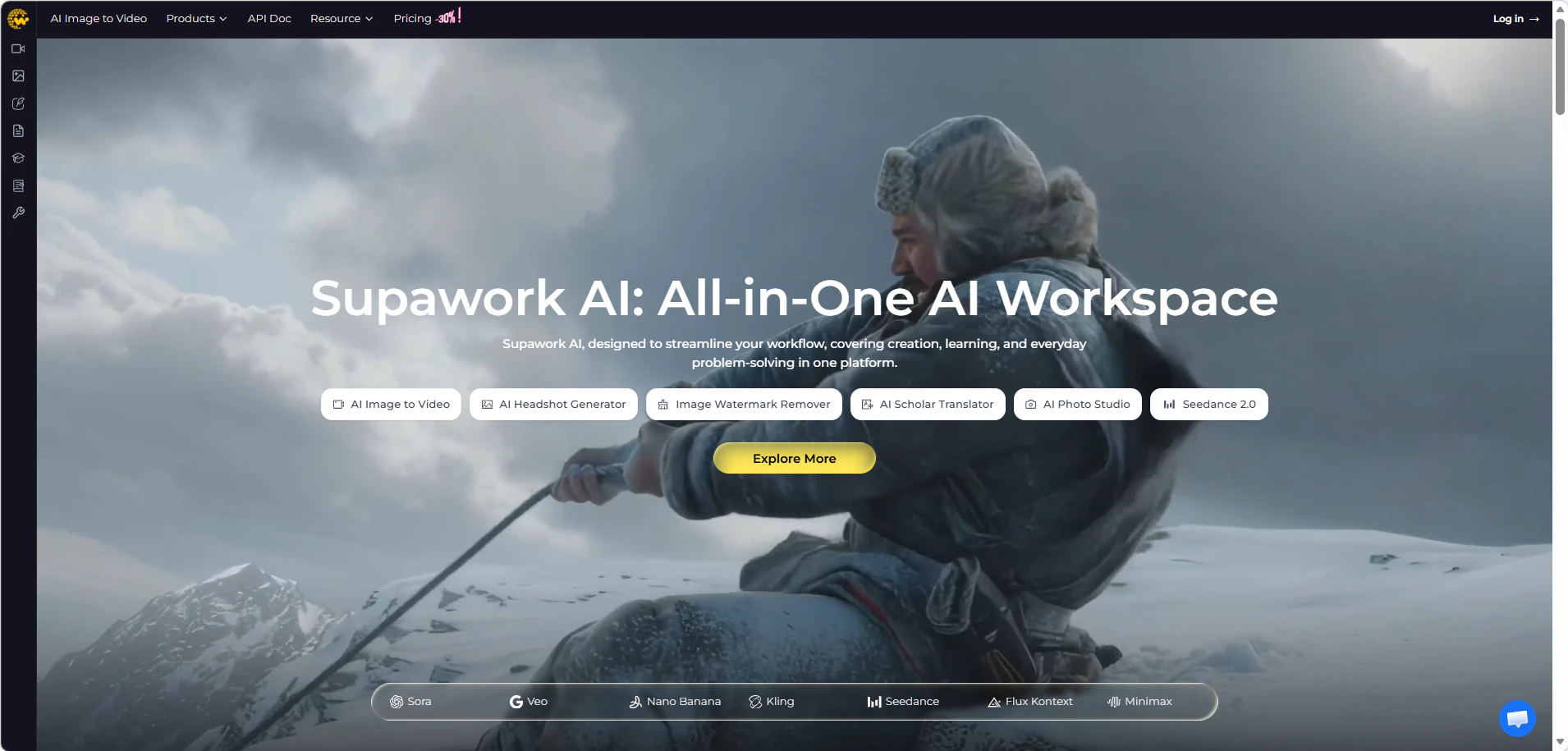
Task: Expand the Products dropdown menu
Action: pyautogui.click(x=196, y=18)
